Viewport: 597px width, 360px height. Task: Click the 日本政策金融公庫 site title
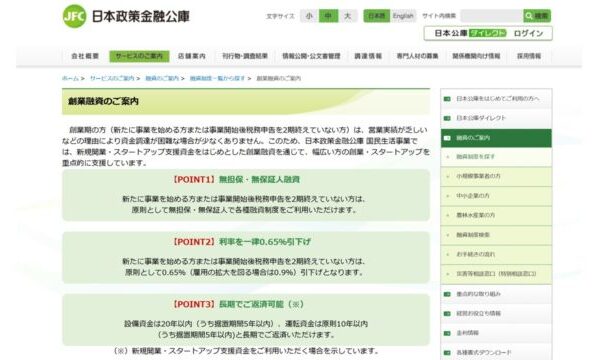coord(140,16)
